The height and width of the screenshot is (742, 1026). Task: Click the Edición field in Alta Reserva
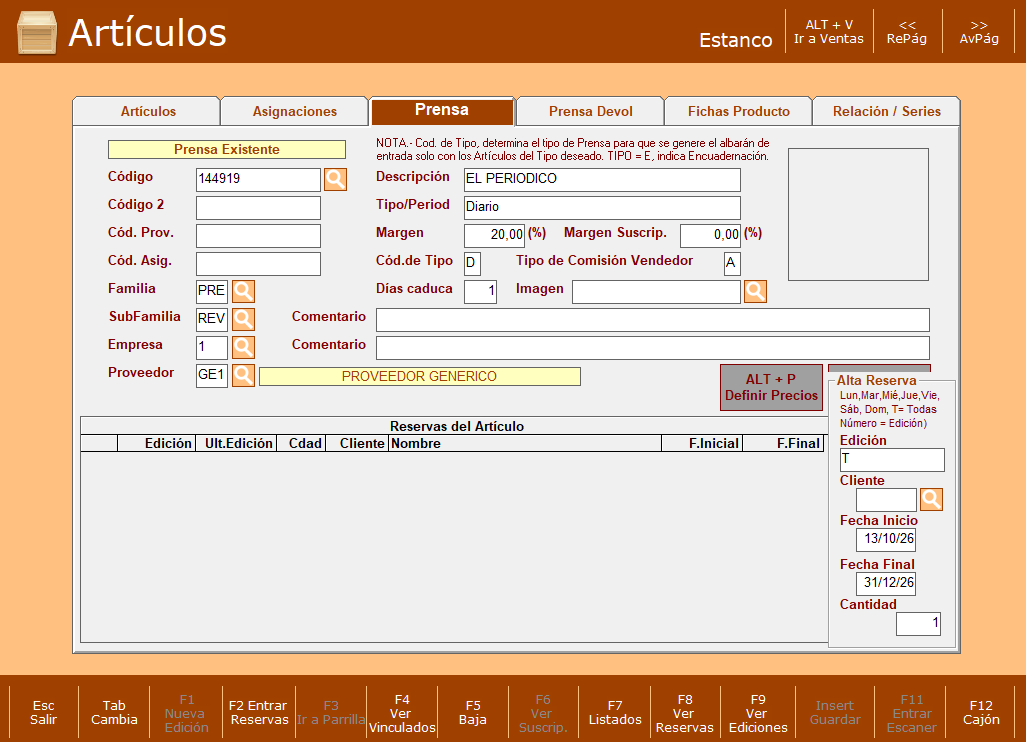click(x=892, y=459)
